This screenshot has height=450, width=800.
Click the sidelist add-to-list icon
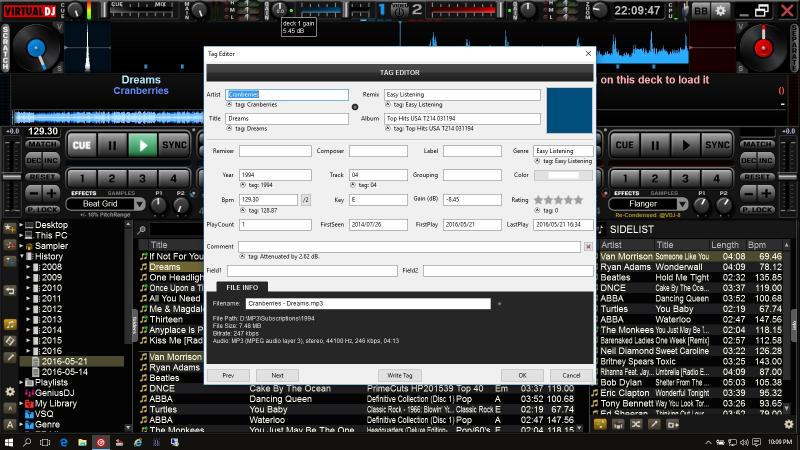point(672,424)
